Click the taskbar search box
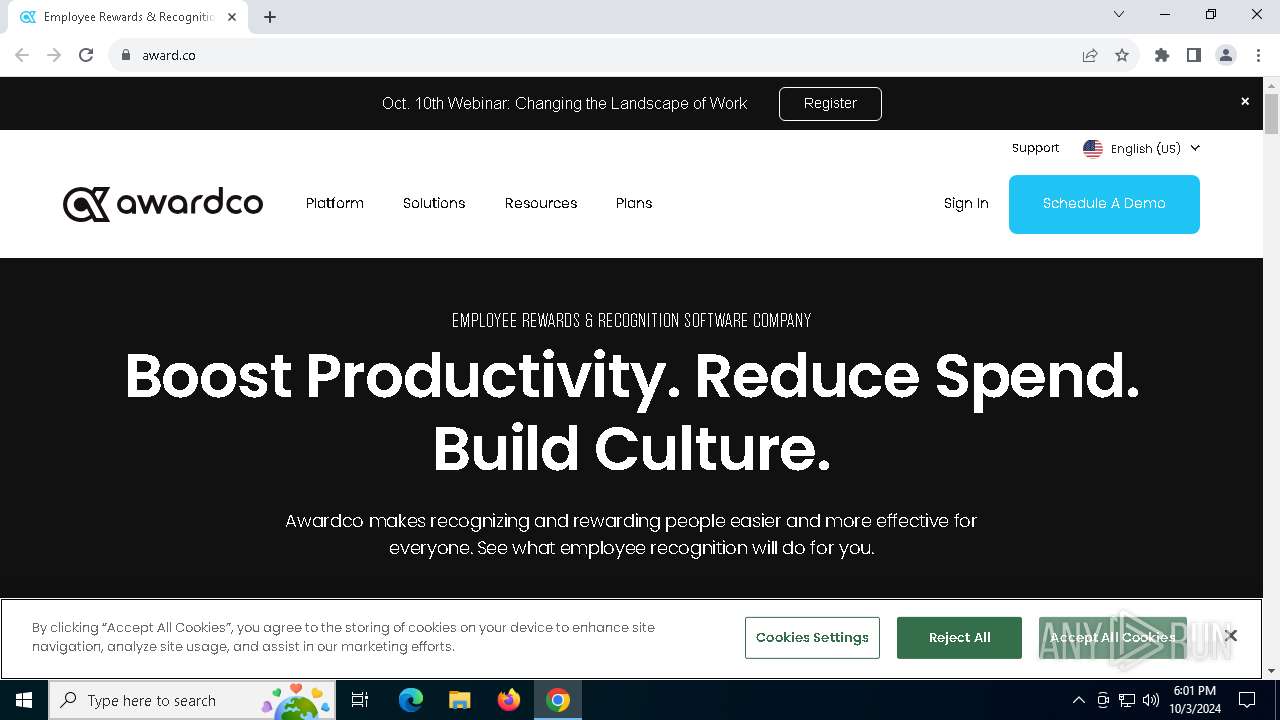Image resolution: width=1280 pixels, height=720 pixels. point(192,700)
